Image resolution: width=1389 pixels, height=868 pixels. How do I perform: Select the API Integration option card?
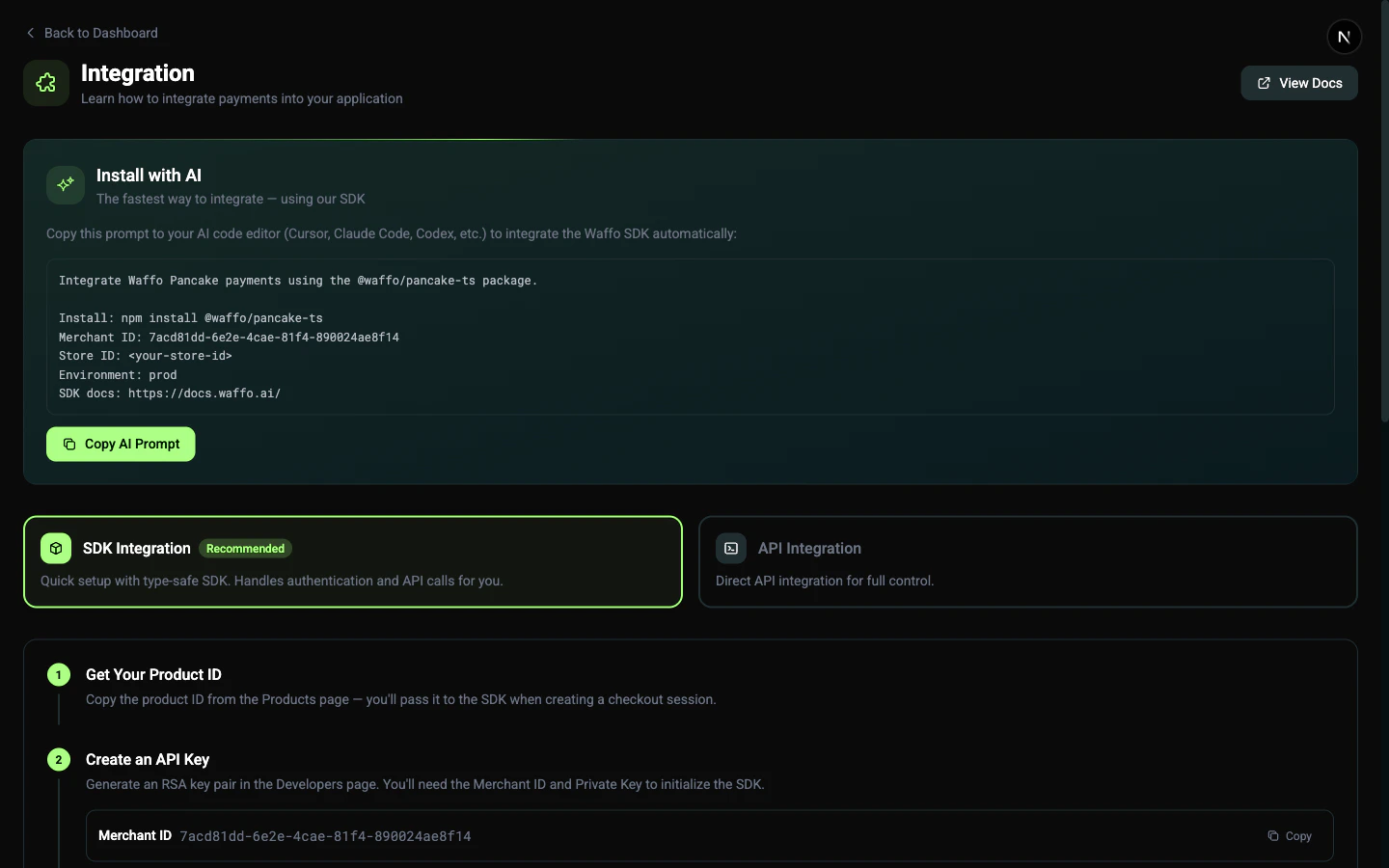1028,562
